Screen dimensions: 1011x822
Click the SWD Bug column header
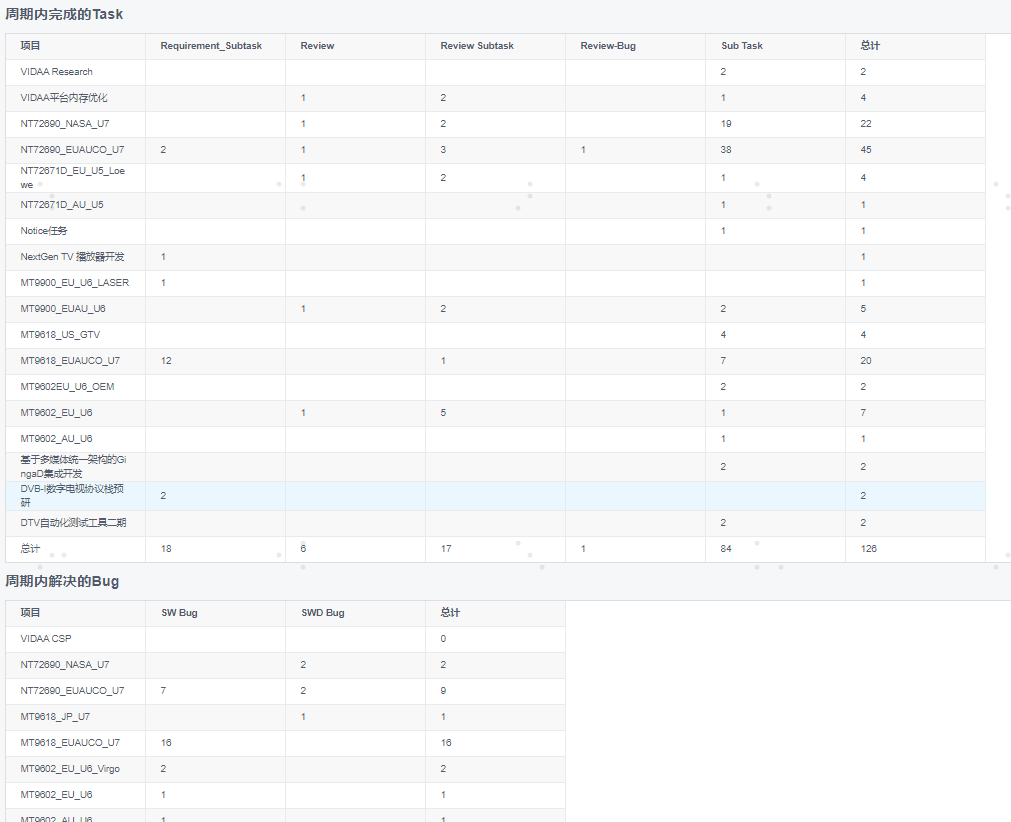click(322, 613)
